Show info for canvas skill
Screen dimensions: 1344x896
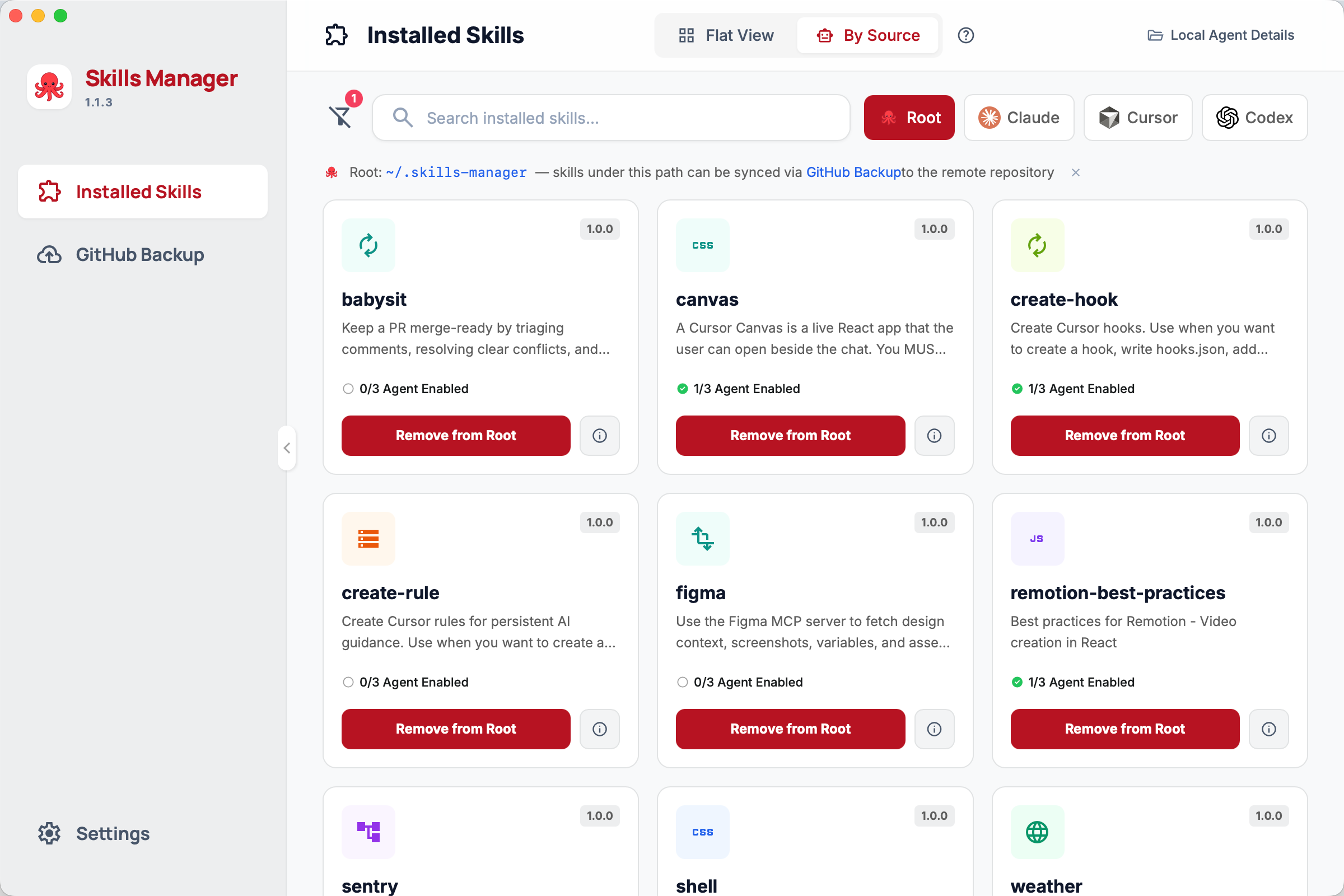[934, 436]
